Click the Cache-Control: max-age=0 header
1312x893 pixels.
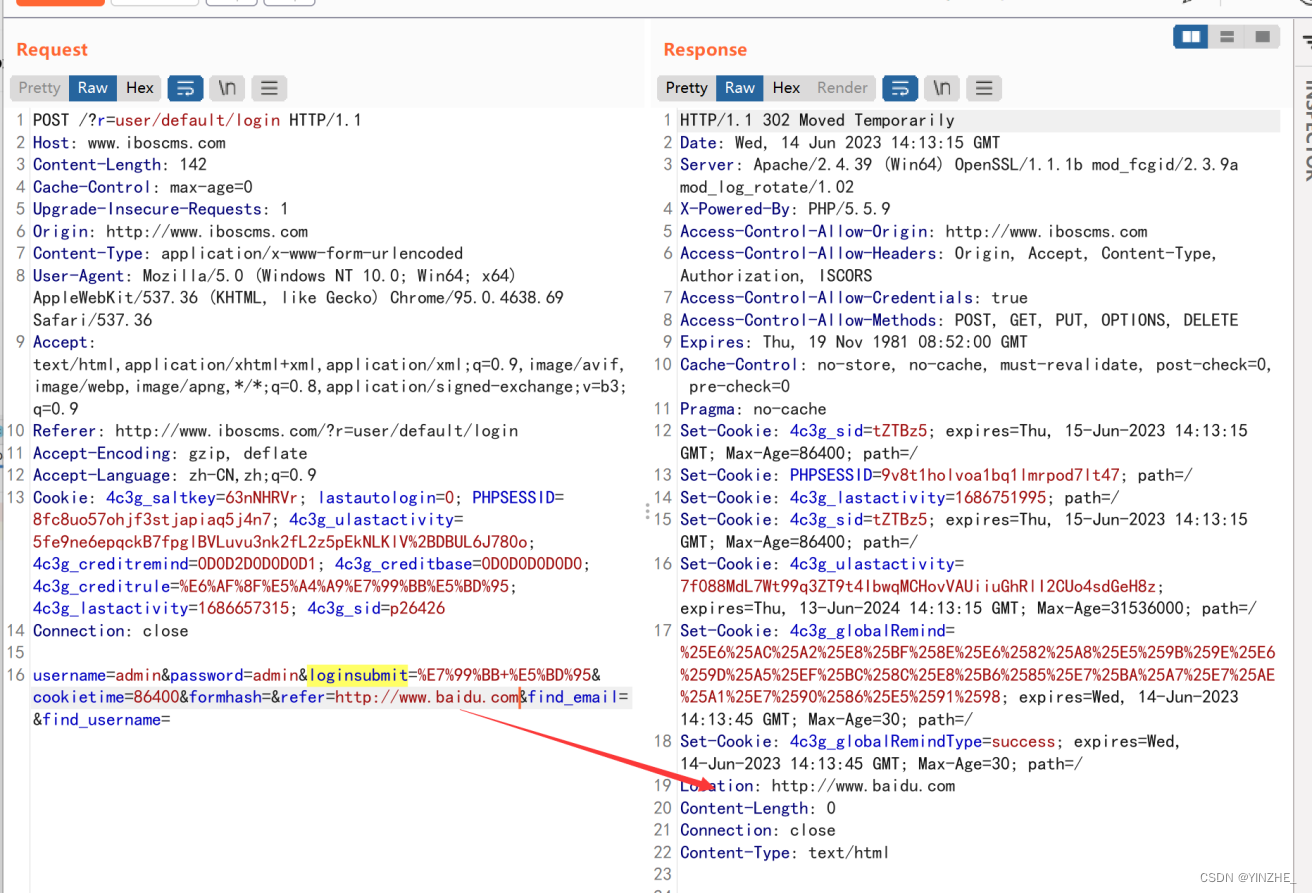pyautogui.click(x=143, y=187)
